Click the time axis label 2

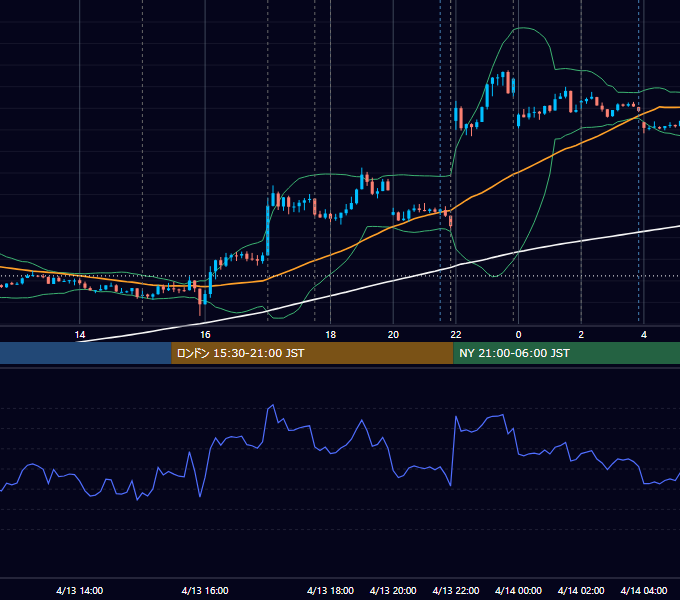(581, 335)
